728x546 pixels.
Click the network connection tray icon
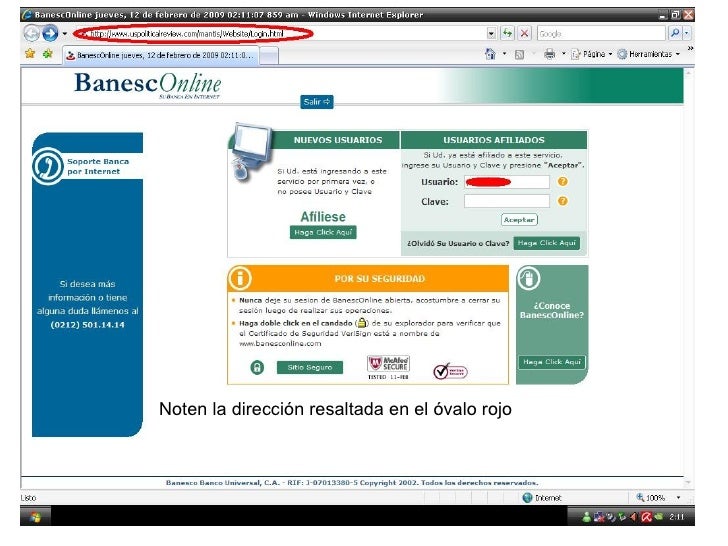pos(599,517)
